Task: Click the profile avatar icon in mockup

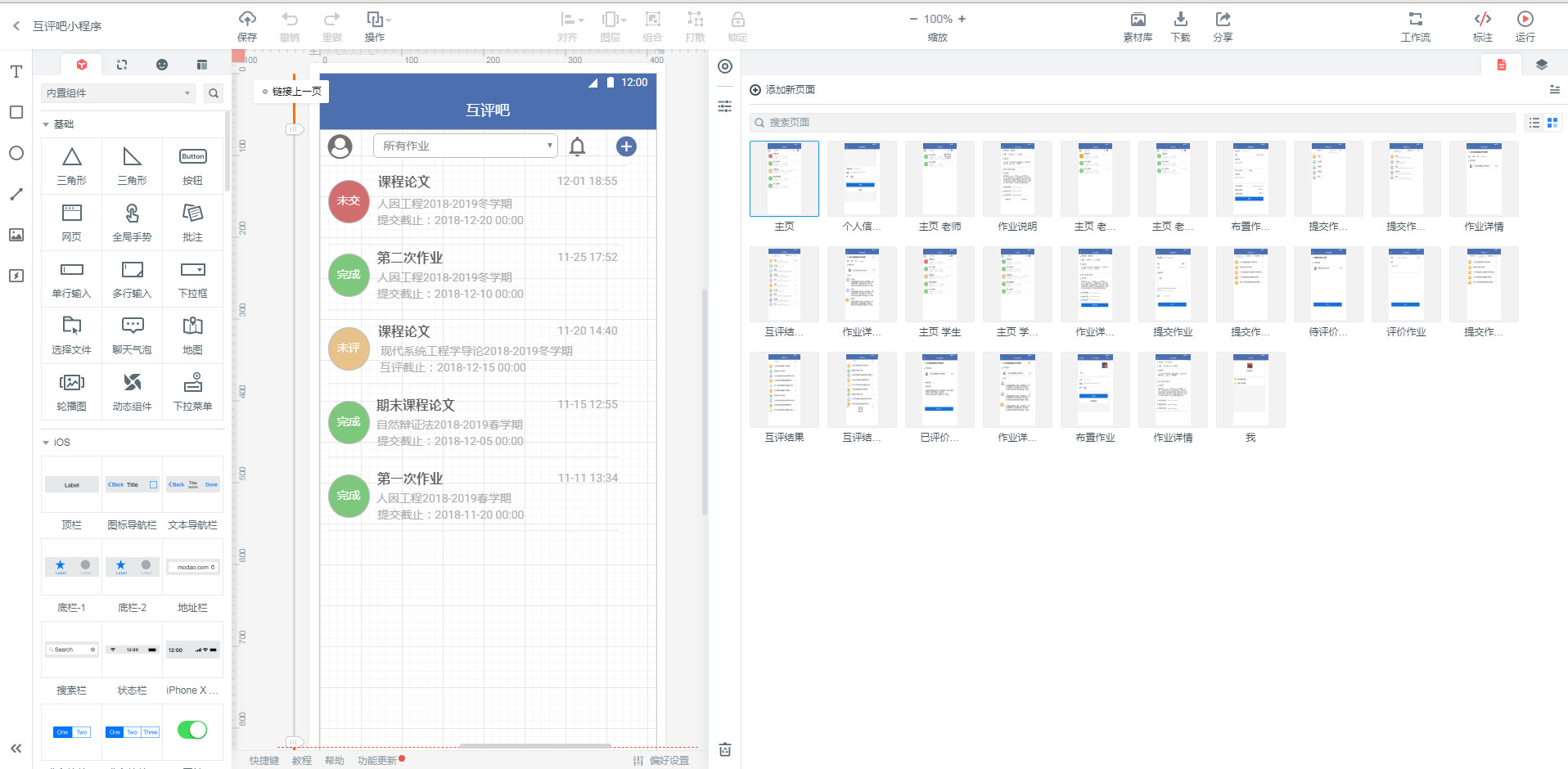Action: point(340,146)
